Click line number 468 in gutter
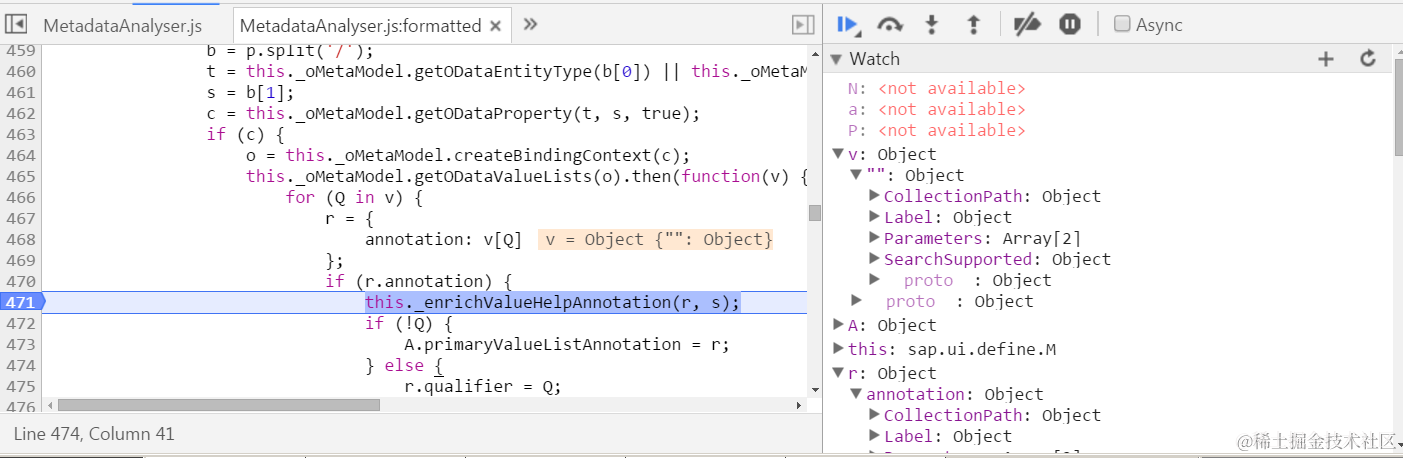 pyautogui.click(x=21, y=239)
